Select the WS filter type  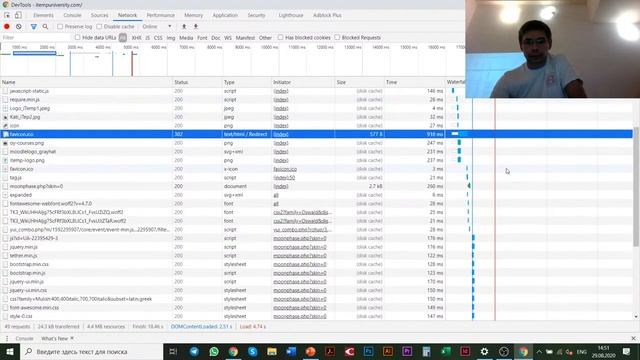(228, 38)
